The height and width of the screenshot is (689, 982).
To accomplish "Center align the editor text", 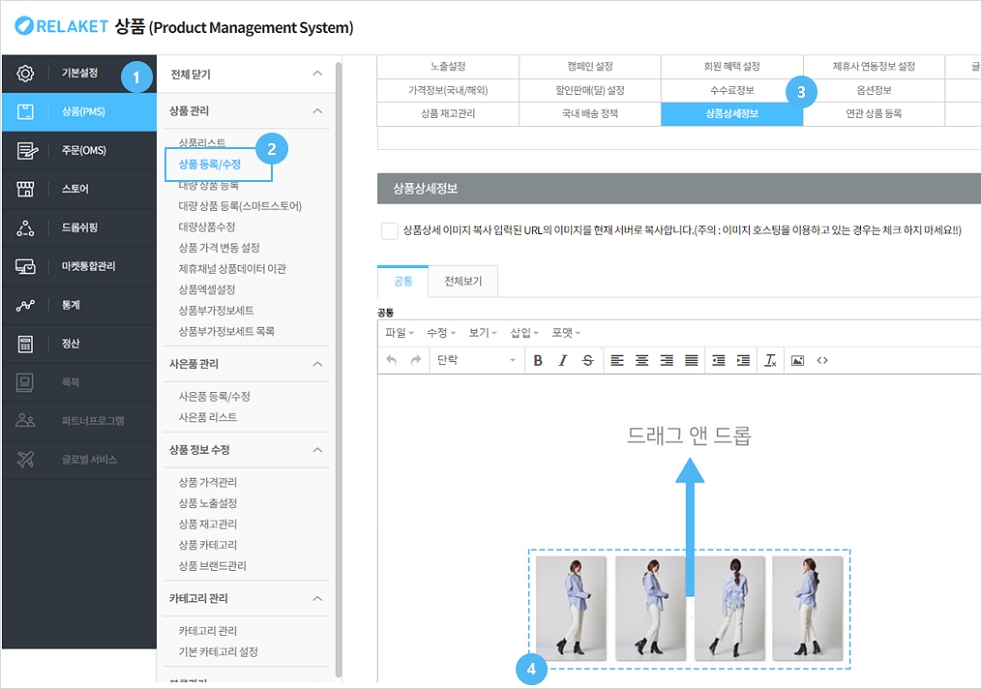I will pos(642,361).
